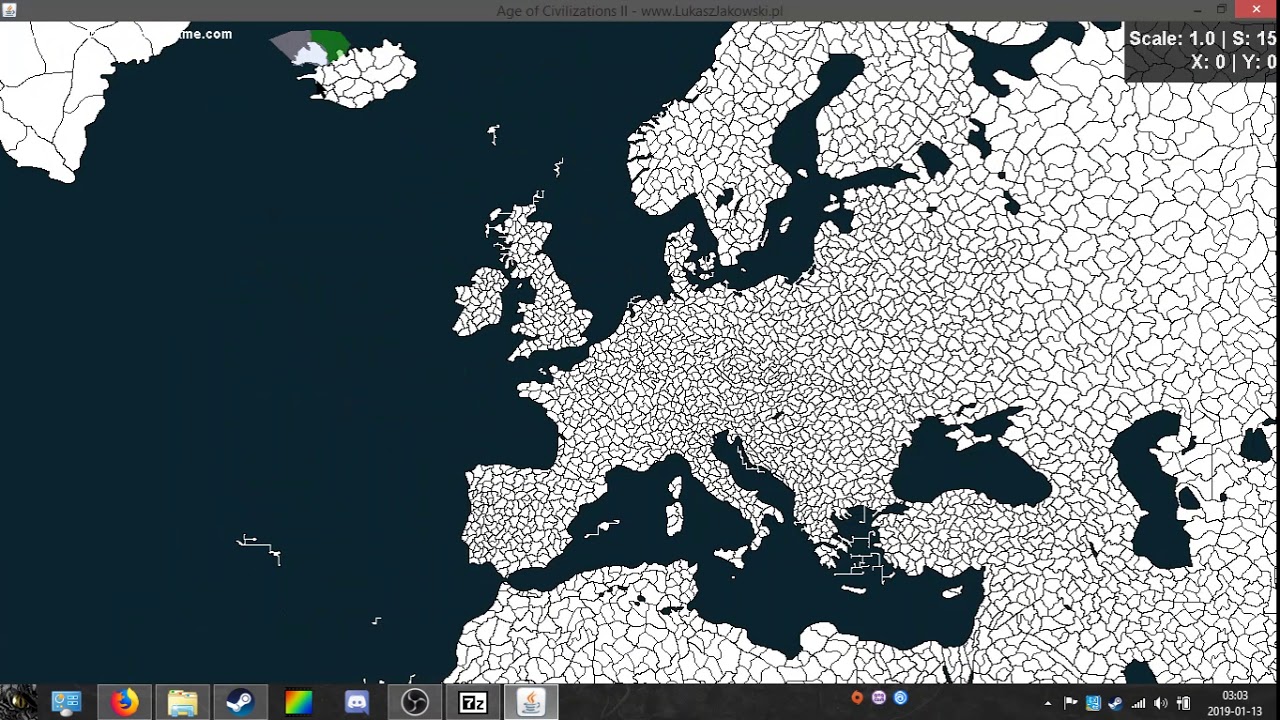The image size is (1280, 720).
Task: Show hidden system tray icons
Action: click(x=1047, y=703)
